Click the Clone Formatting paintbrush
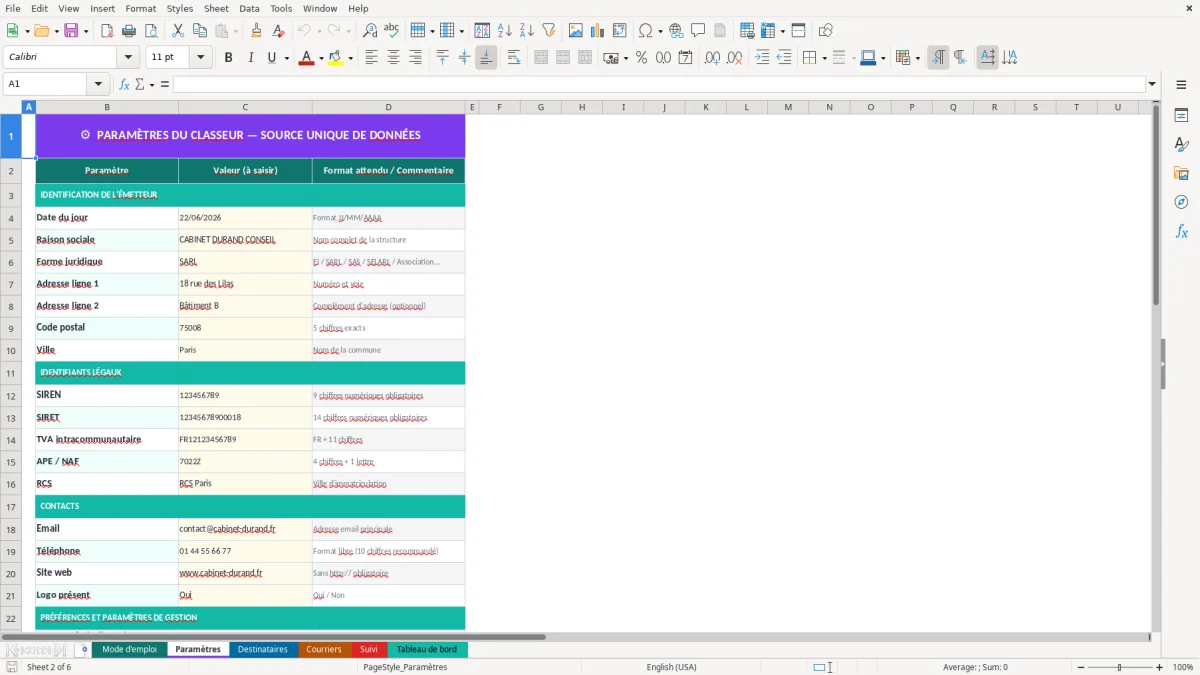 point(256,31)
